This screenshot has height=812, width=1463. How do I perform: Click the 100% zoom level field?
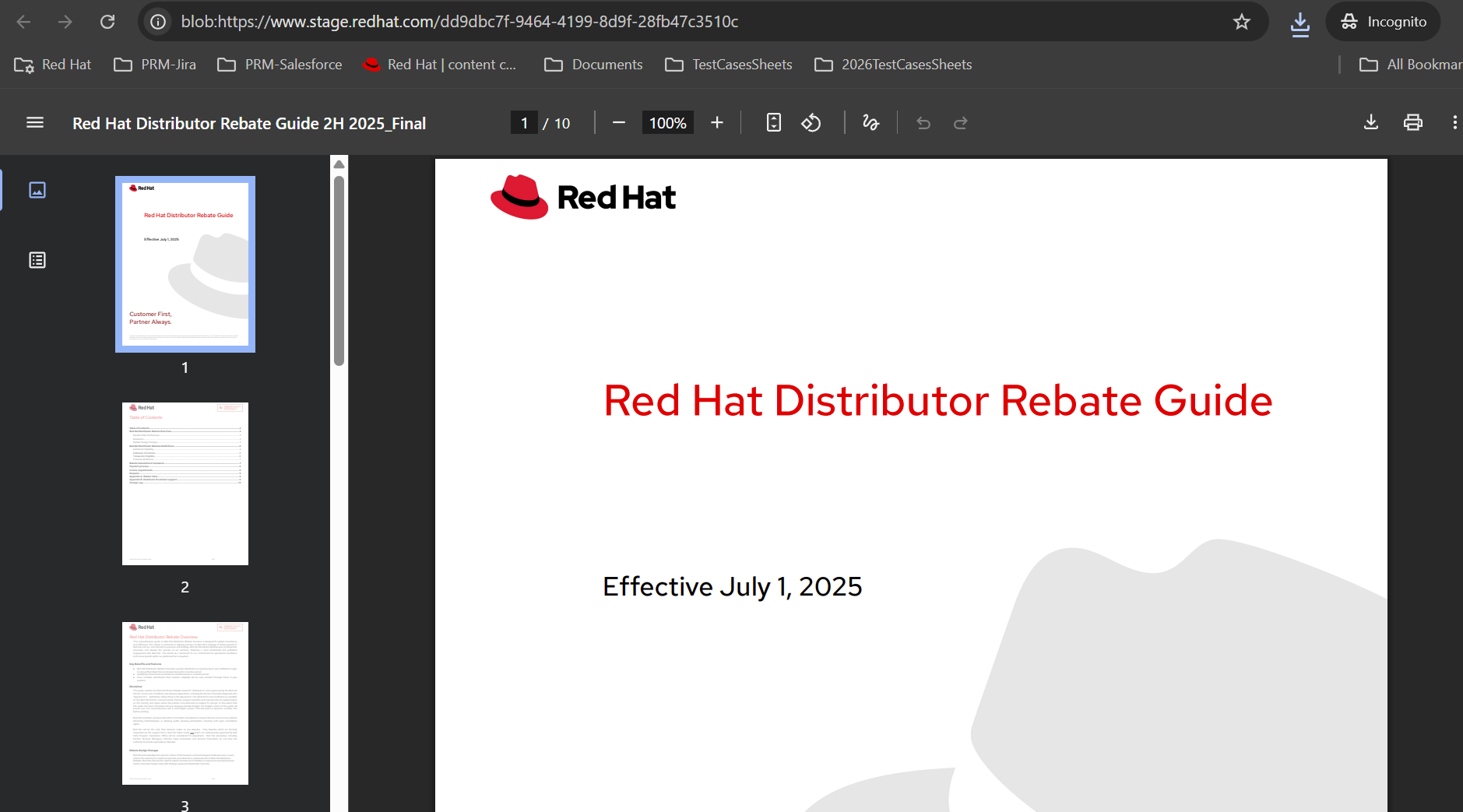click(x=667, y=123)
